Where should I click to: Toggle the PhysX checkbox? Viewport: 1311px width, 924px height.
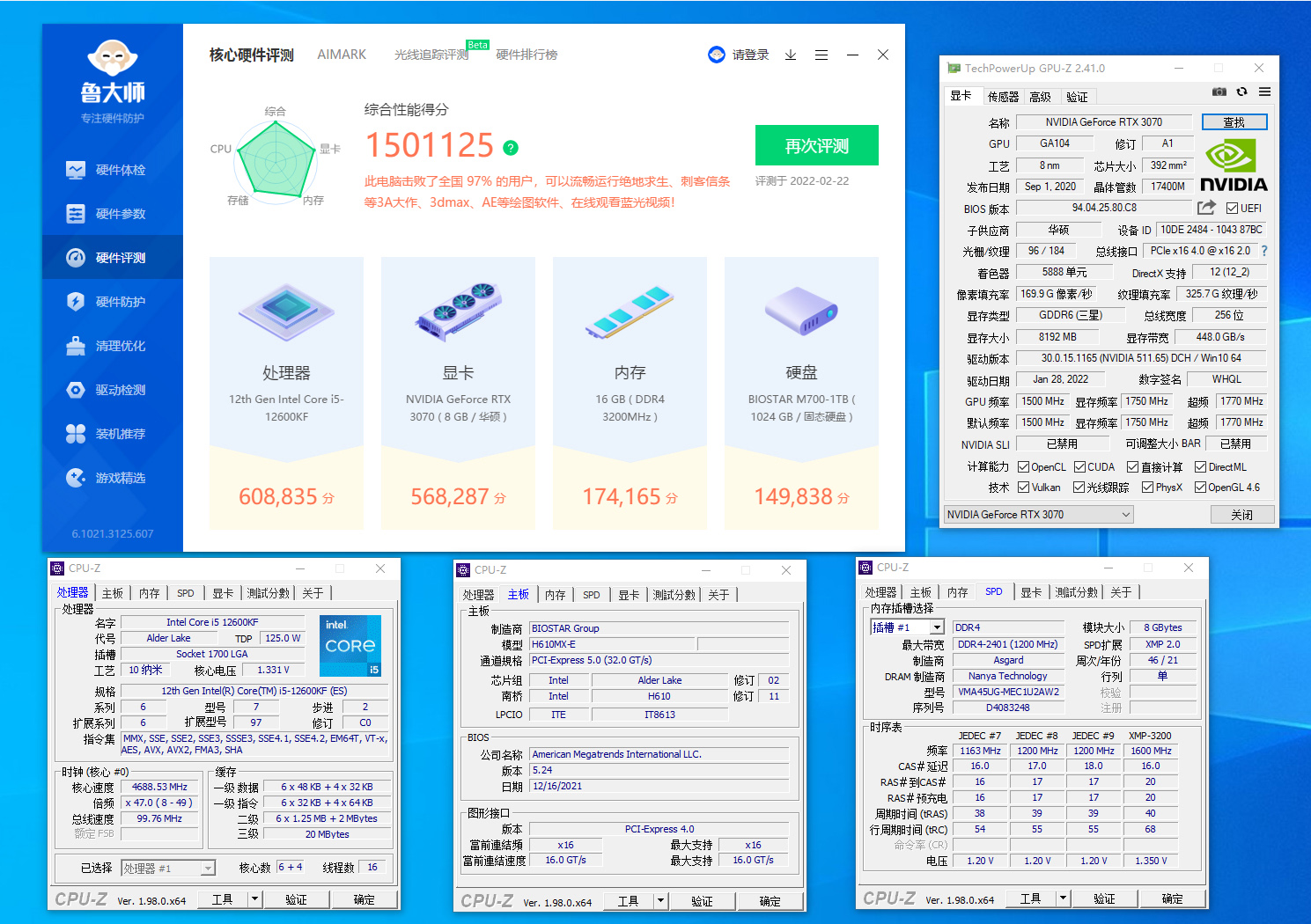point(1147,488)
